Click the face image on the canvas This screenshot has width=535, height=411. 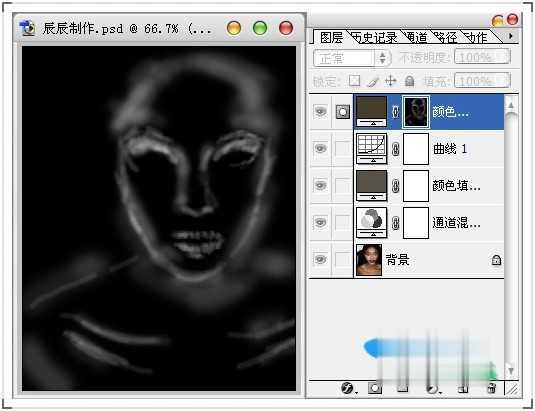point(159,218)
